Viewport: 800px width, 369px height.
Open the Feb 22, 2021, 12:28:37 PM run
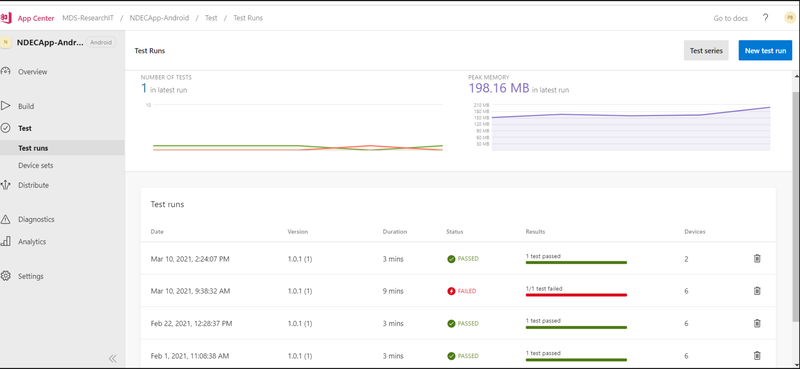[458, 323]
